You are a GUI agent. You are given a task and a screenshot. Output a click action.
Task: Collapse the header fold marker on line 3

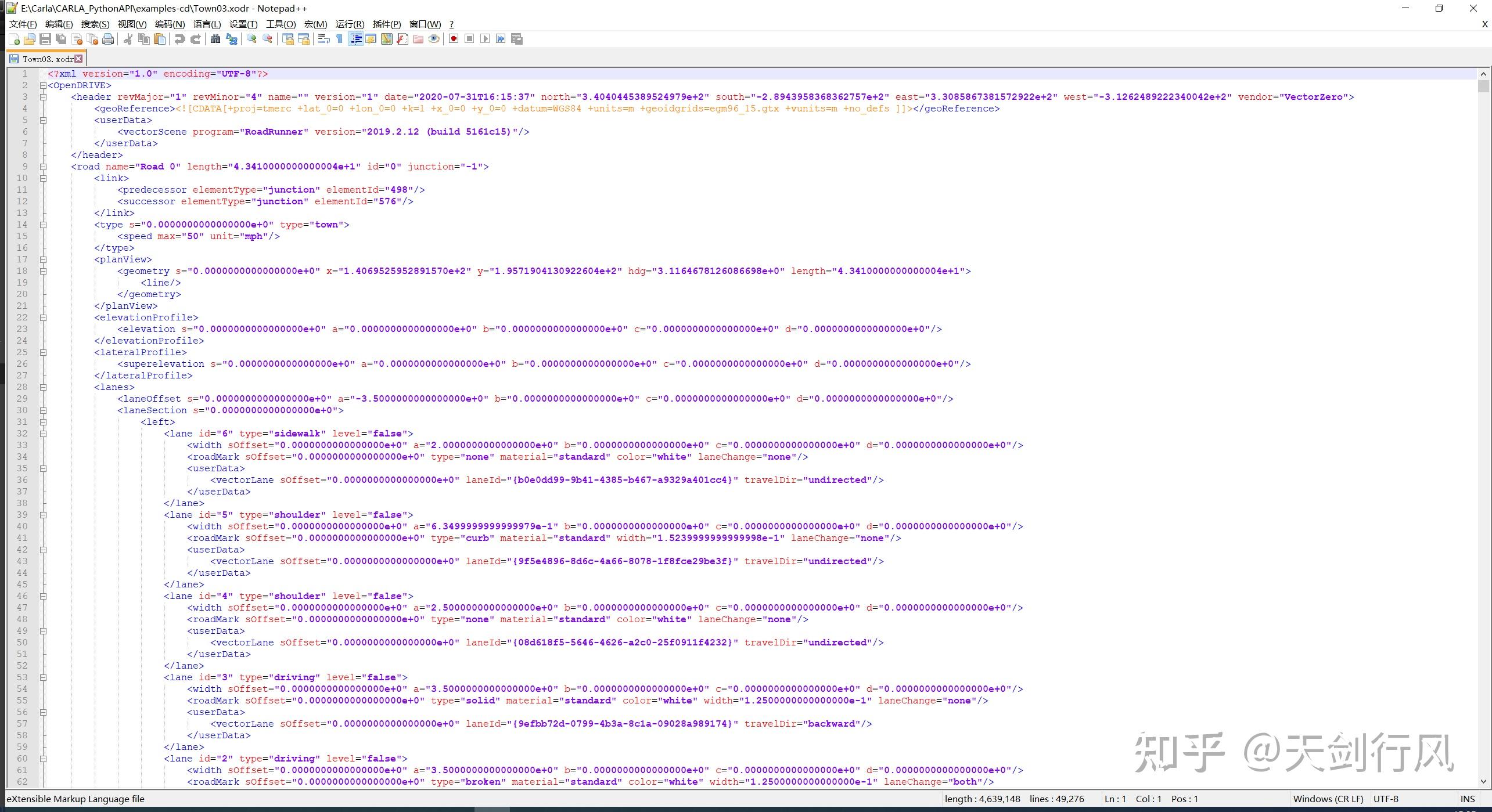tap(43, 97)
